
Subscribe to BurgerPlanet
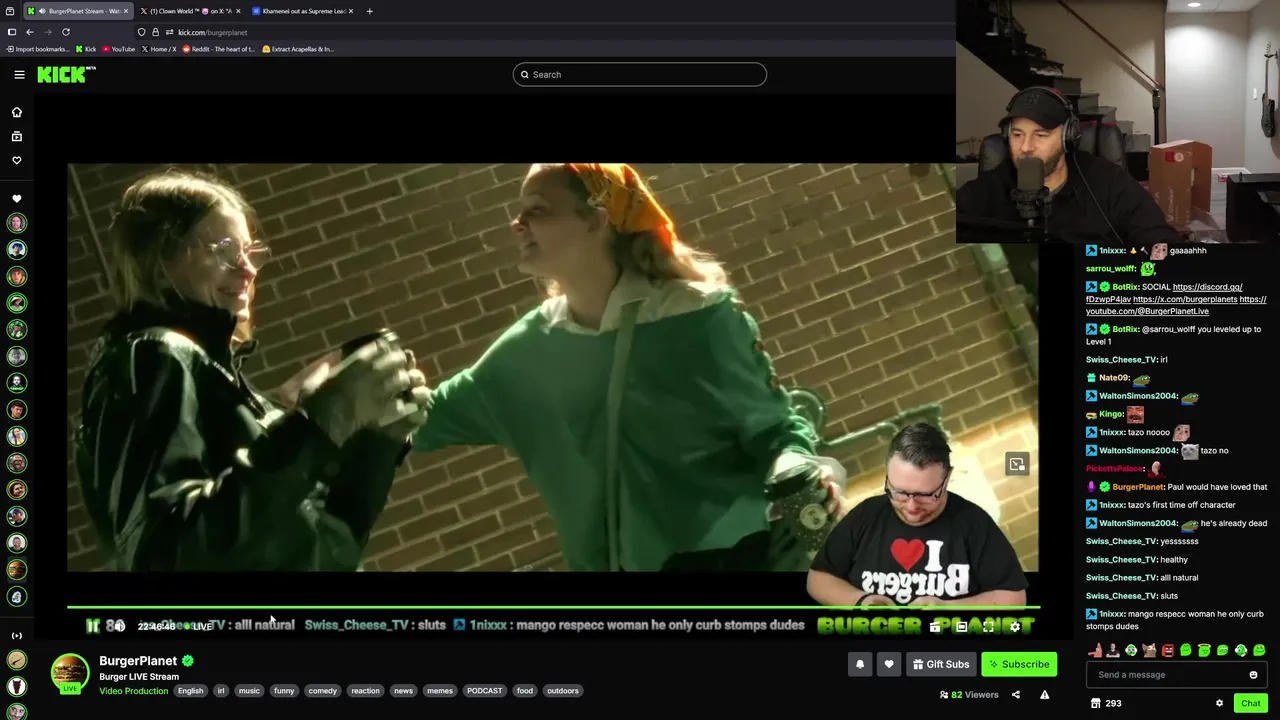(1019, 664)
